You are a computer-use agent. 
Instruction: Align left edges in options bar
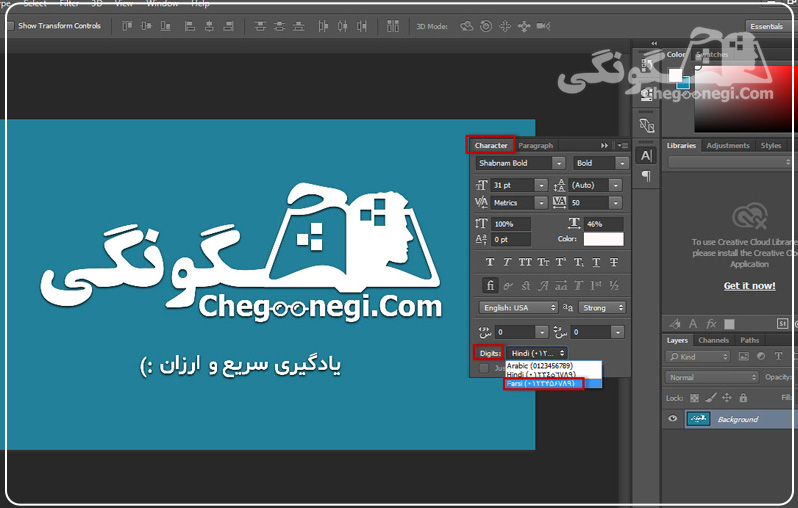click(190, 26)
